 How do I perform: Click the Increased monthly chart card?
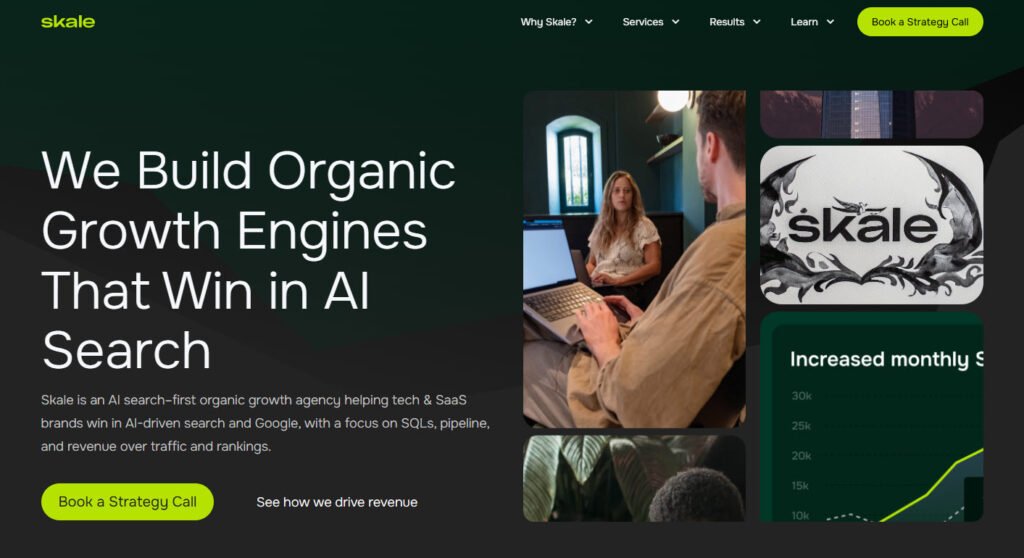point(871,417)
